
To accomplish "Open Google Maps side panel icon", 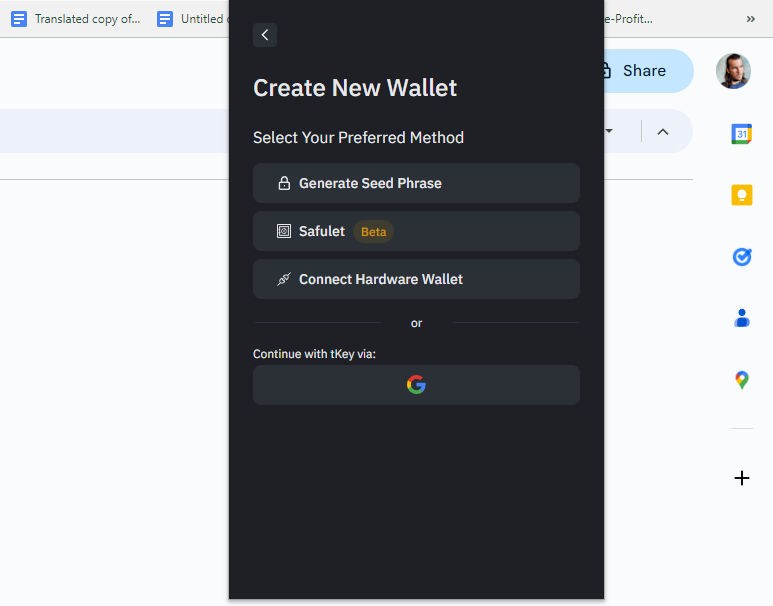I will coord(741,380).
